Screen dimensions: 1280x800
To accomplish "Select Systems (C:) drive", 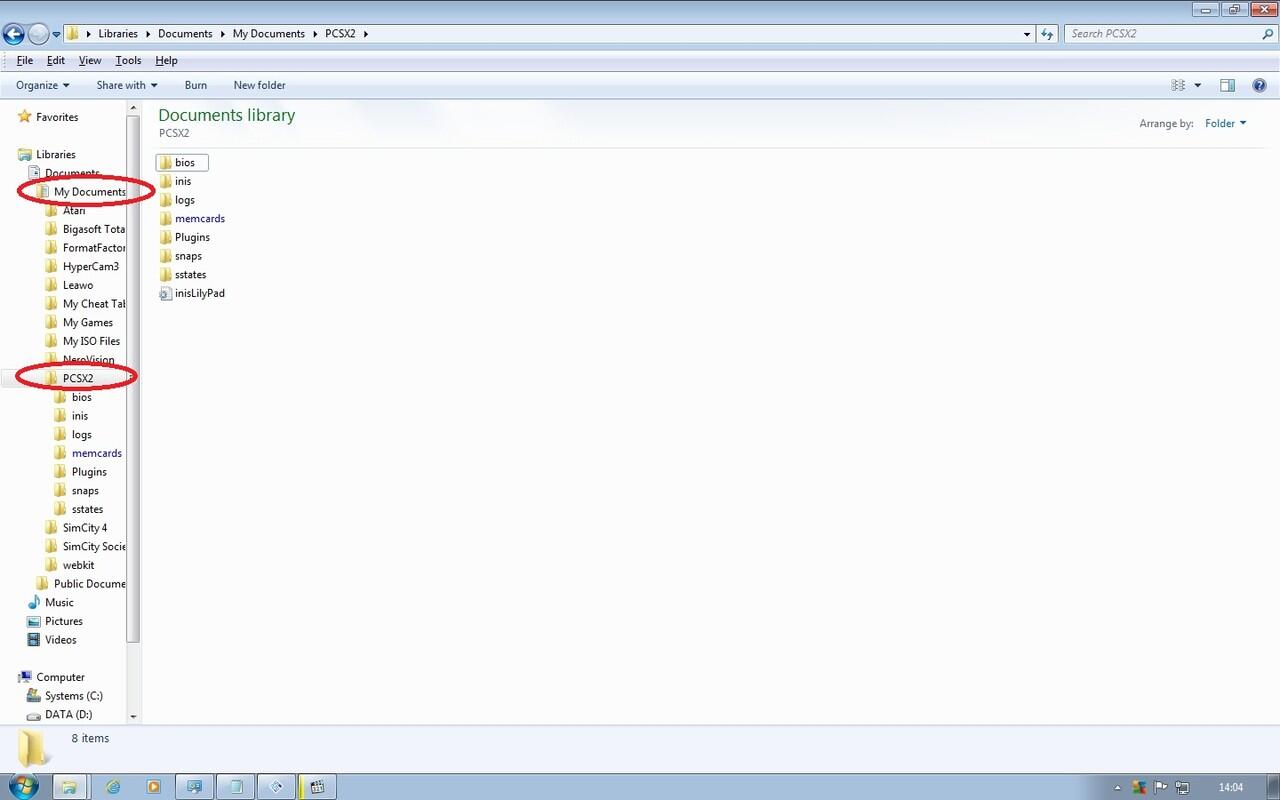I will pos(74,697).
